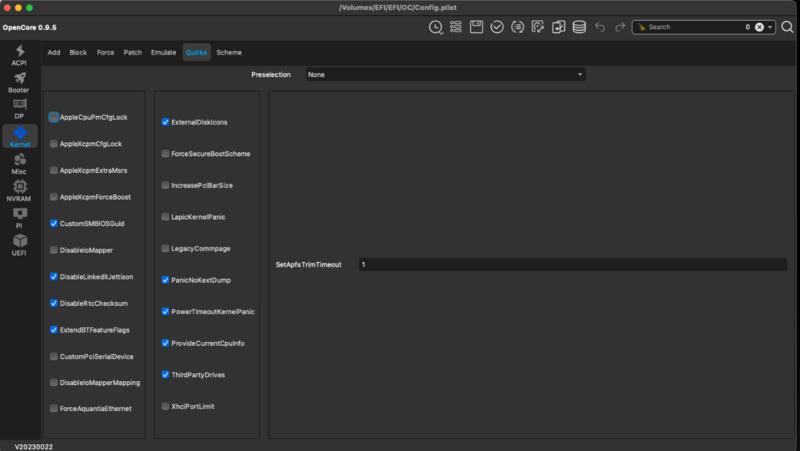Click the undo arrow icon
This screenshot has height=451, width=800.
point(600,27)
